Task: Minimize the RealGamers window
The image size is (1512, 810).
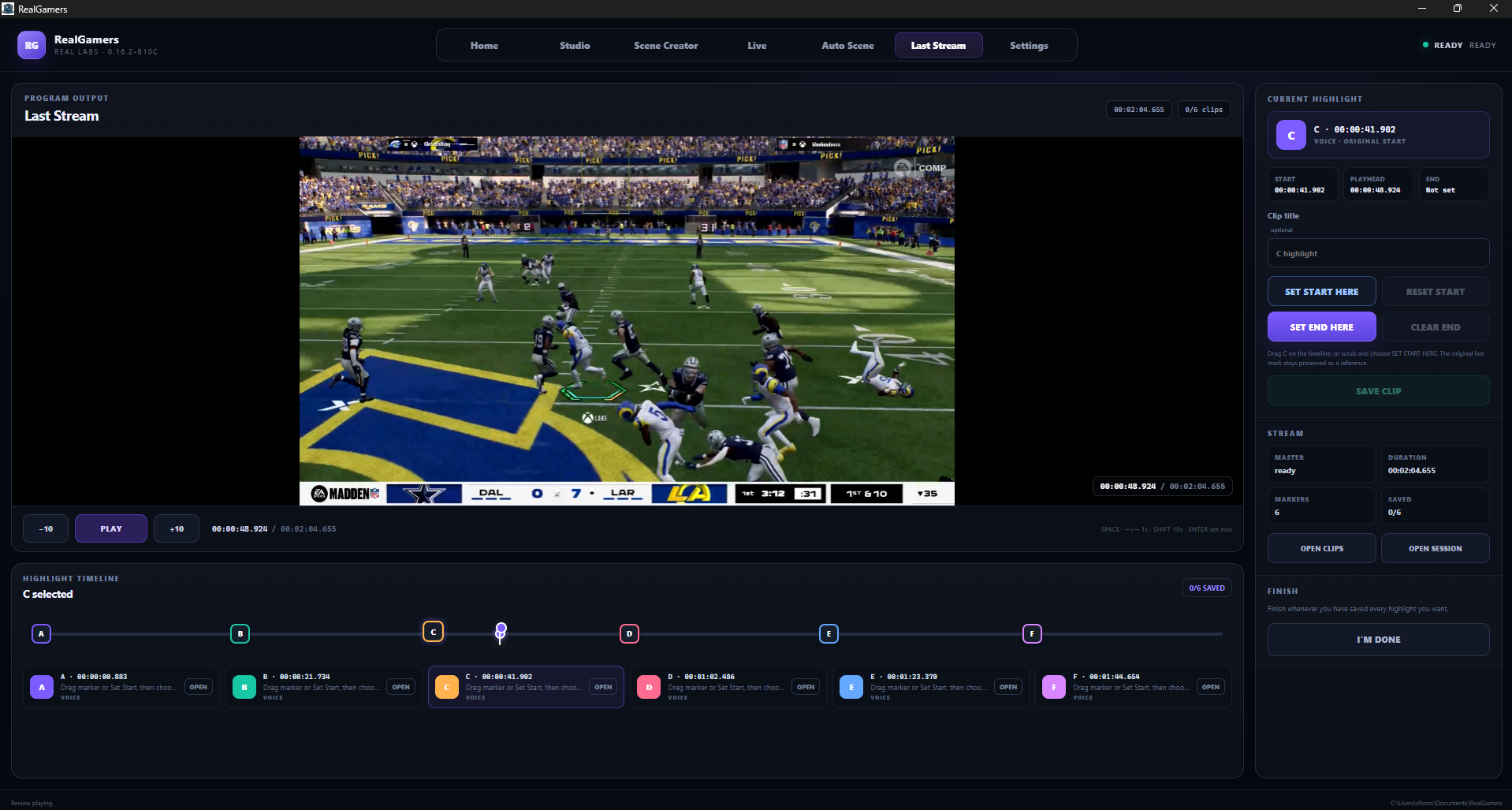Action: [x=1421, y=9]
